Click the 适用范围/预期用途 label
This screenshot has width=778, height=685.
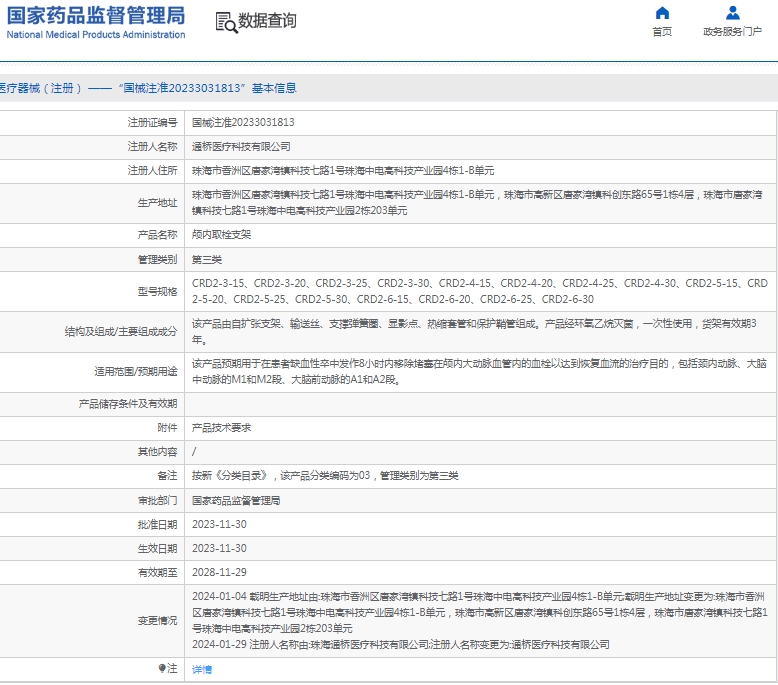(x=135, y=372)
